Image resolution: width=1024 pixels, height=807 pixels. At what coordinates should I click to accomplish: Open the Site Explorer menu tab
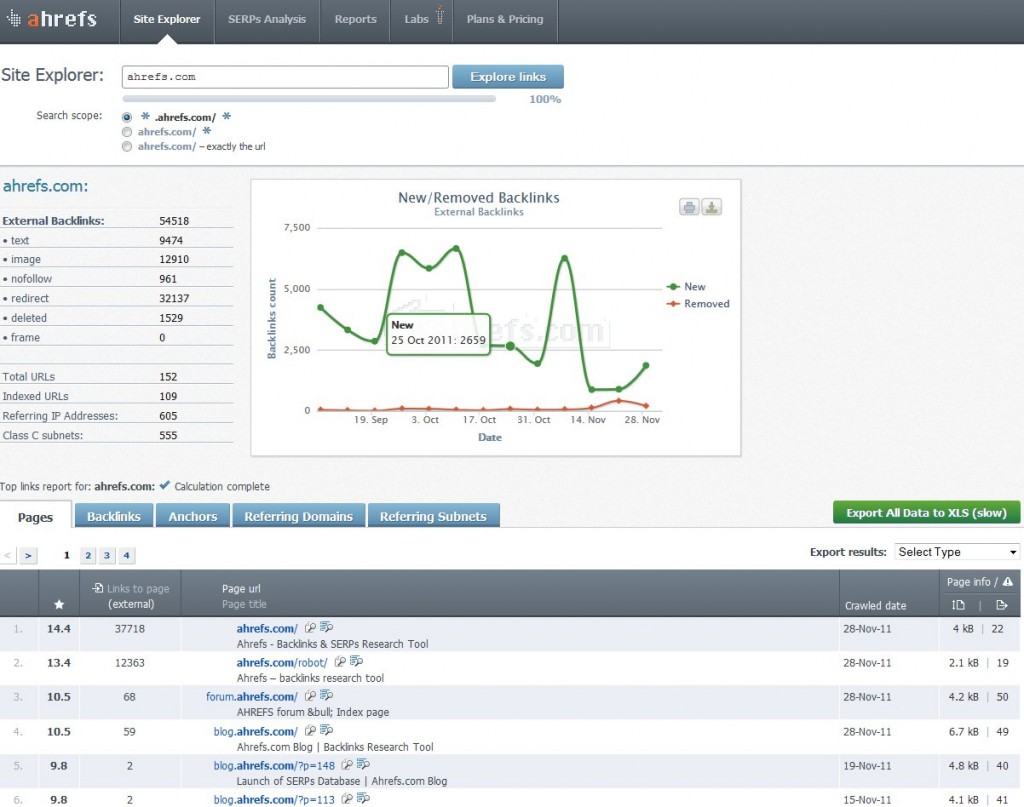(167, 20)
